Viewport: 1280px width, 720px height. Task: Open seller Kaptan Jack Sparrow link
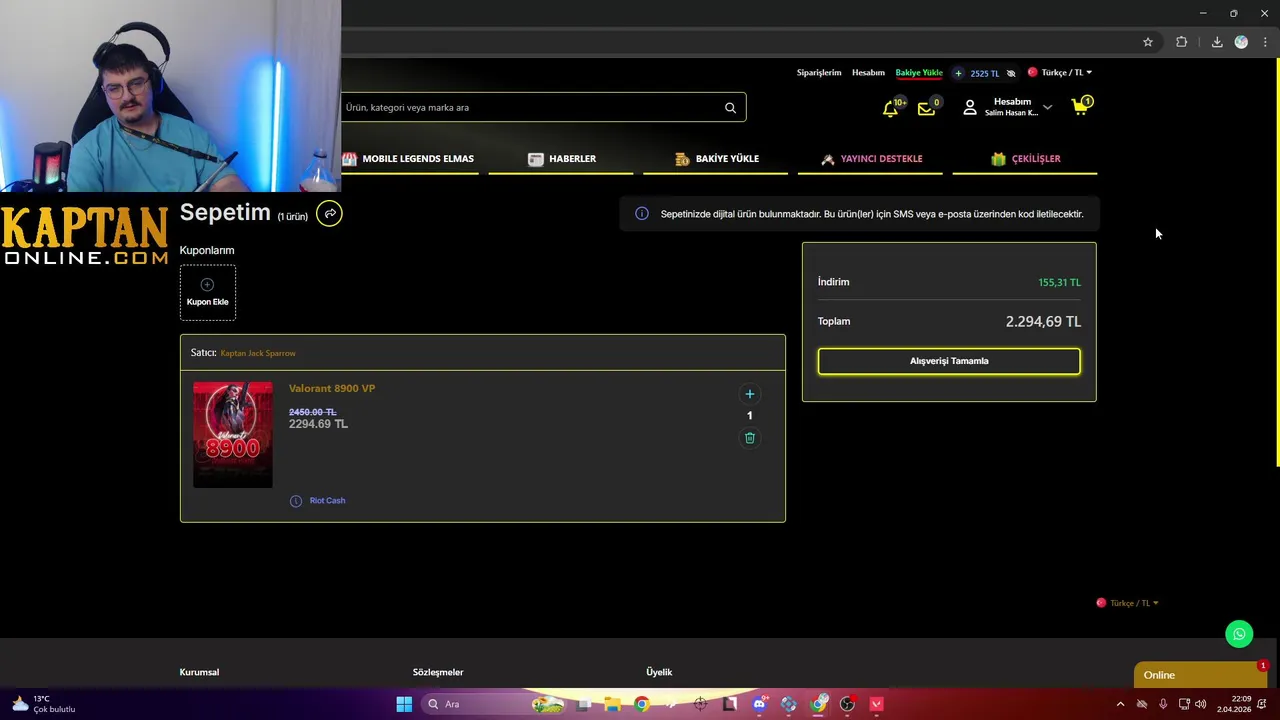click(258, 353)
